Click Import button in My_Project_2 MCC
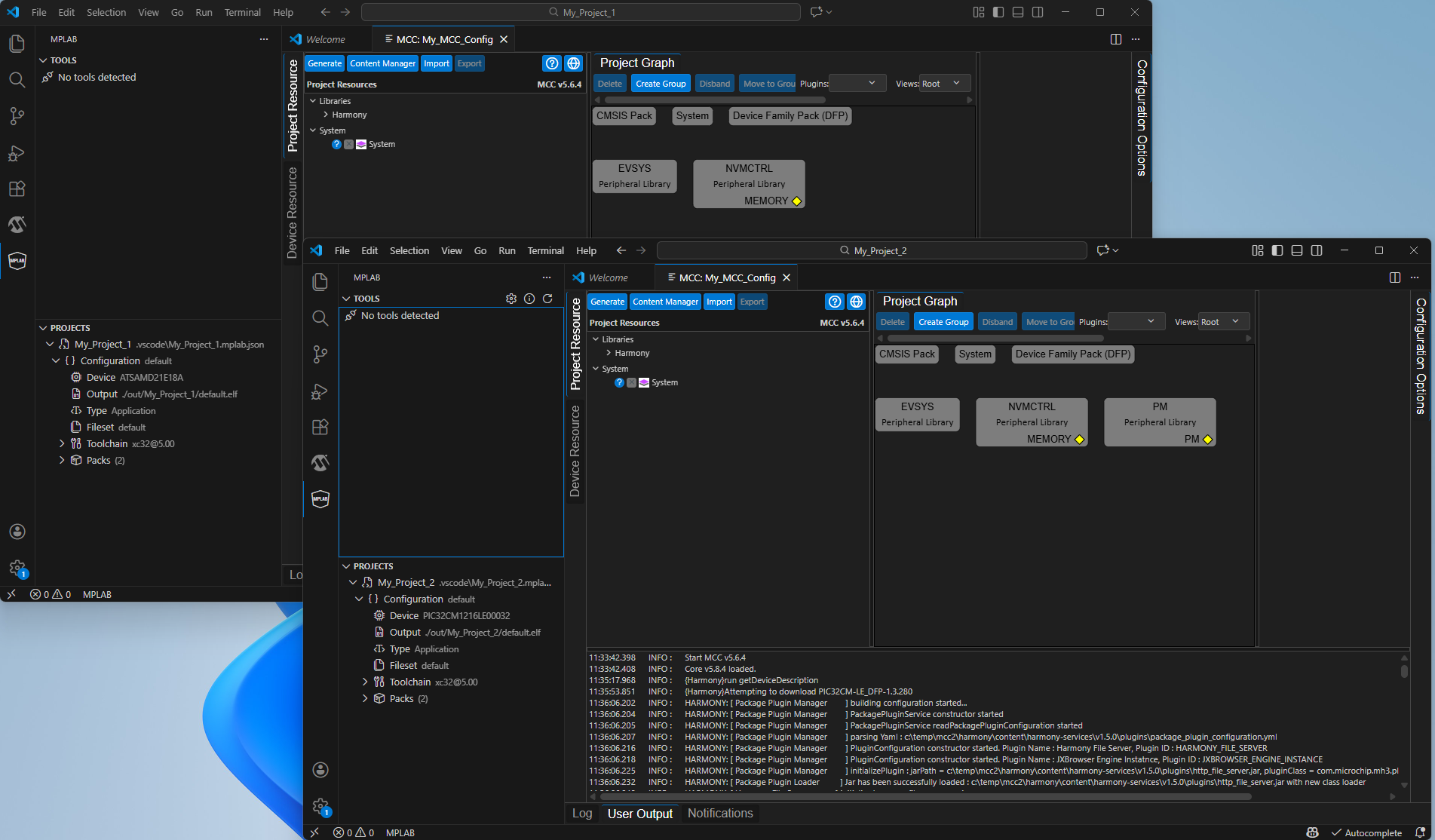 pyautogui.click(x=719, y=302)
